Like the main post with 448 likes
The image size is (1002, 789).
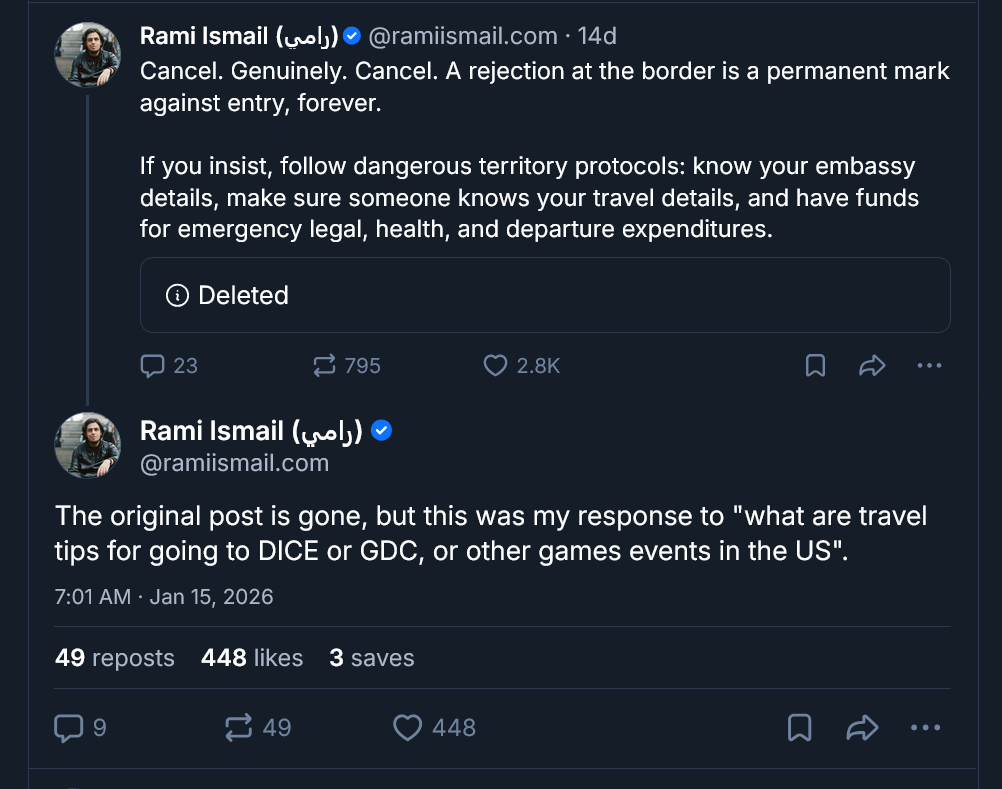tap(407, 727)
